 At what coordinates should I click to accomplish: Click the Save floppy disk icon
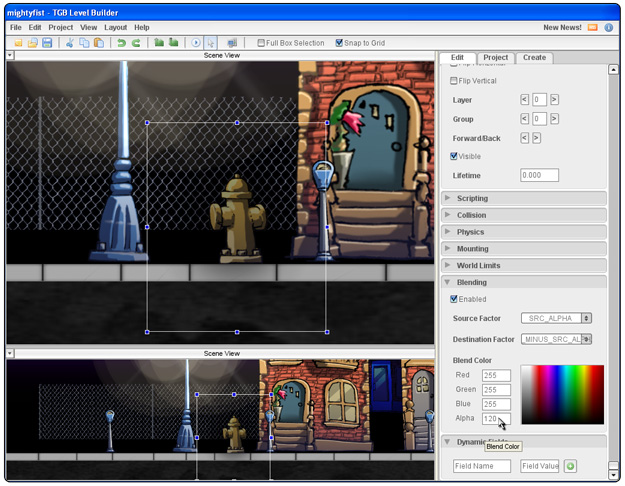[x=47, y=43]
